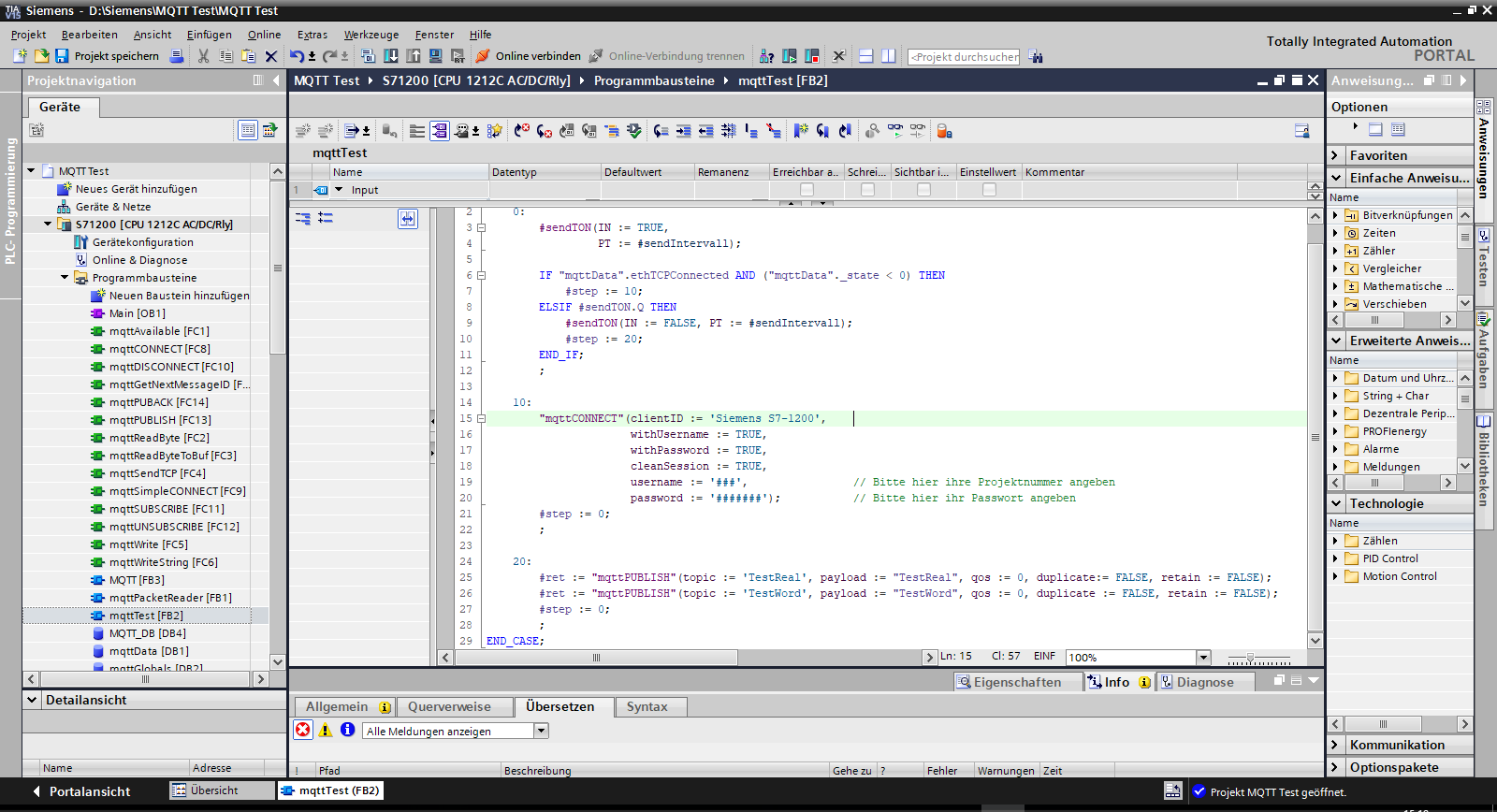The height and width of the screenshot is (812, 1497).
Task: Expand the Favoriten section
Action: tap(1336, 155)
